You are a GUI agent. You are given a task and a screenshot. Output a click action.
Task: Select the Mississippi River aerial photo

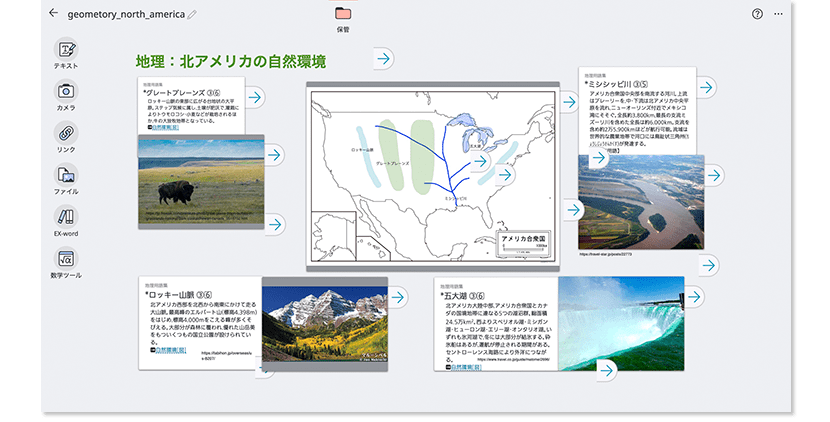641,202
